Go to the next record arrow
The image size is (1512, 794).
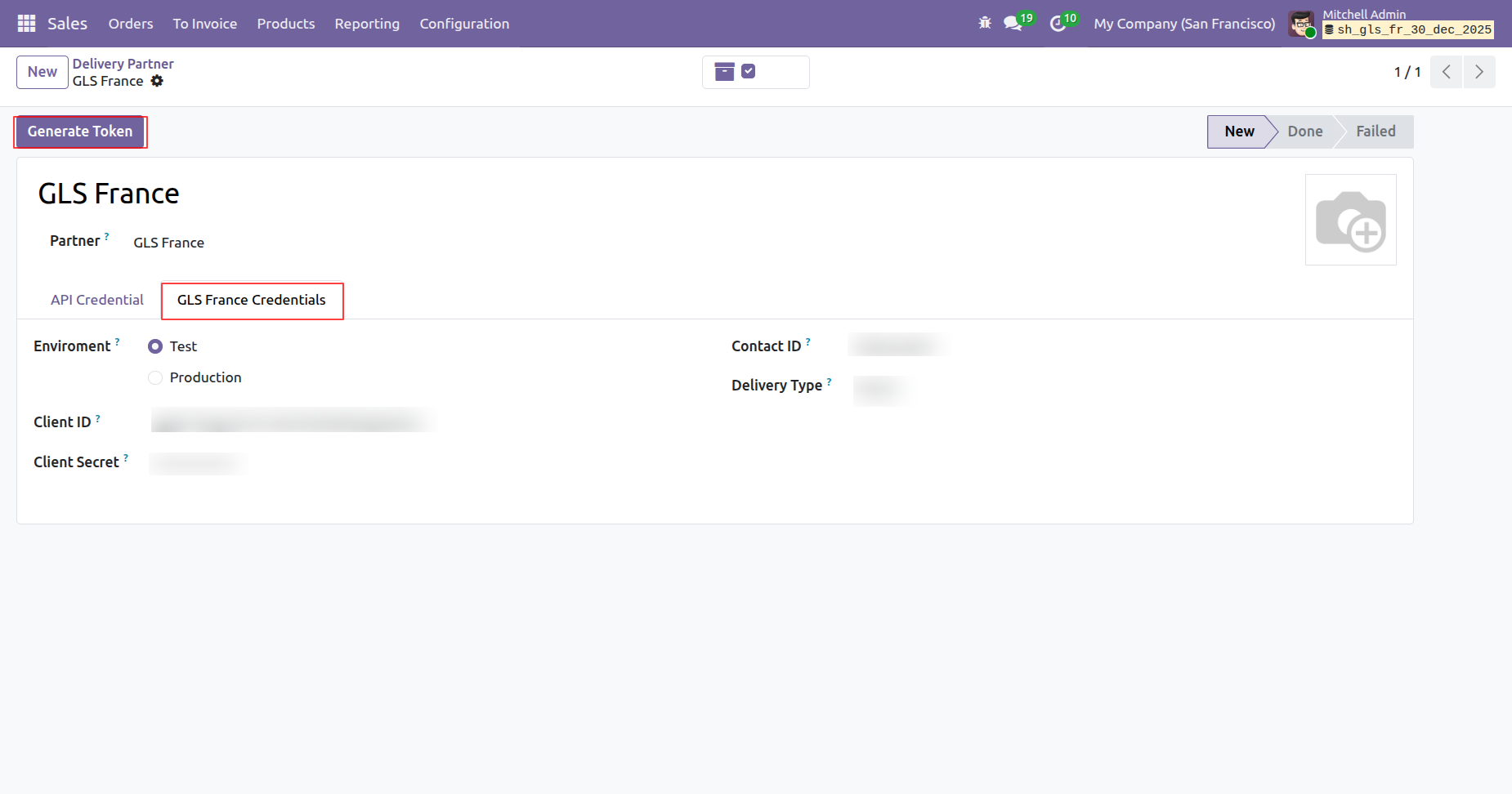[1479, 72]
